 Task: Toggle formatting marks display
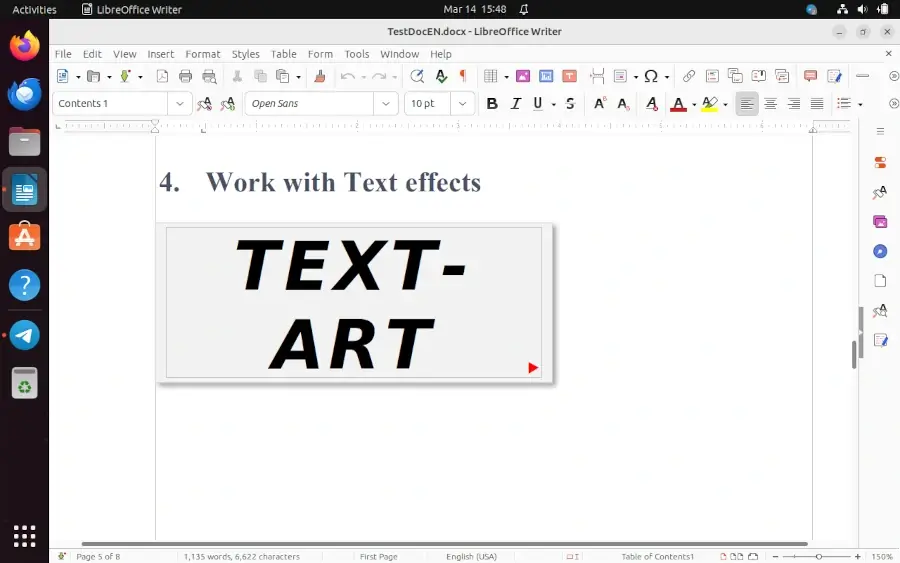coord(462,76)
